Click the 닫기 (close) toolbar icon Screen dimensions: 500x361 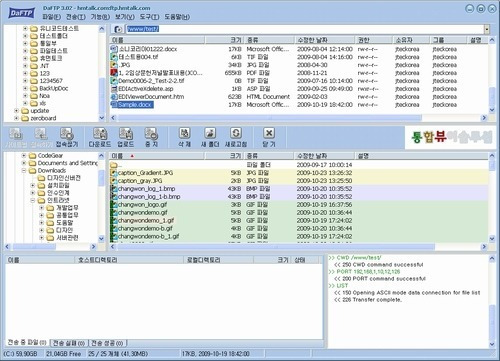tap(269, 133)
